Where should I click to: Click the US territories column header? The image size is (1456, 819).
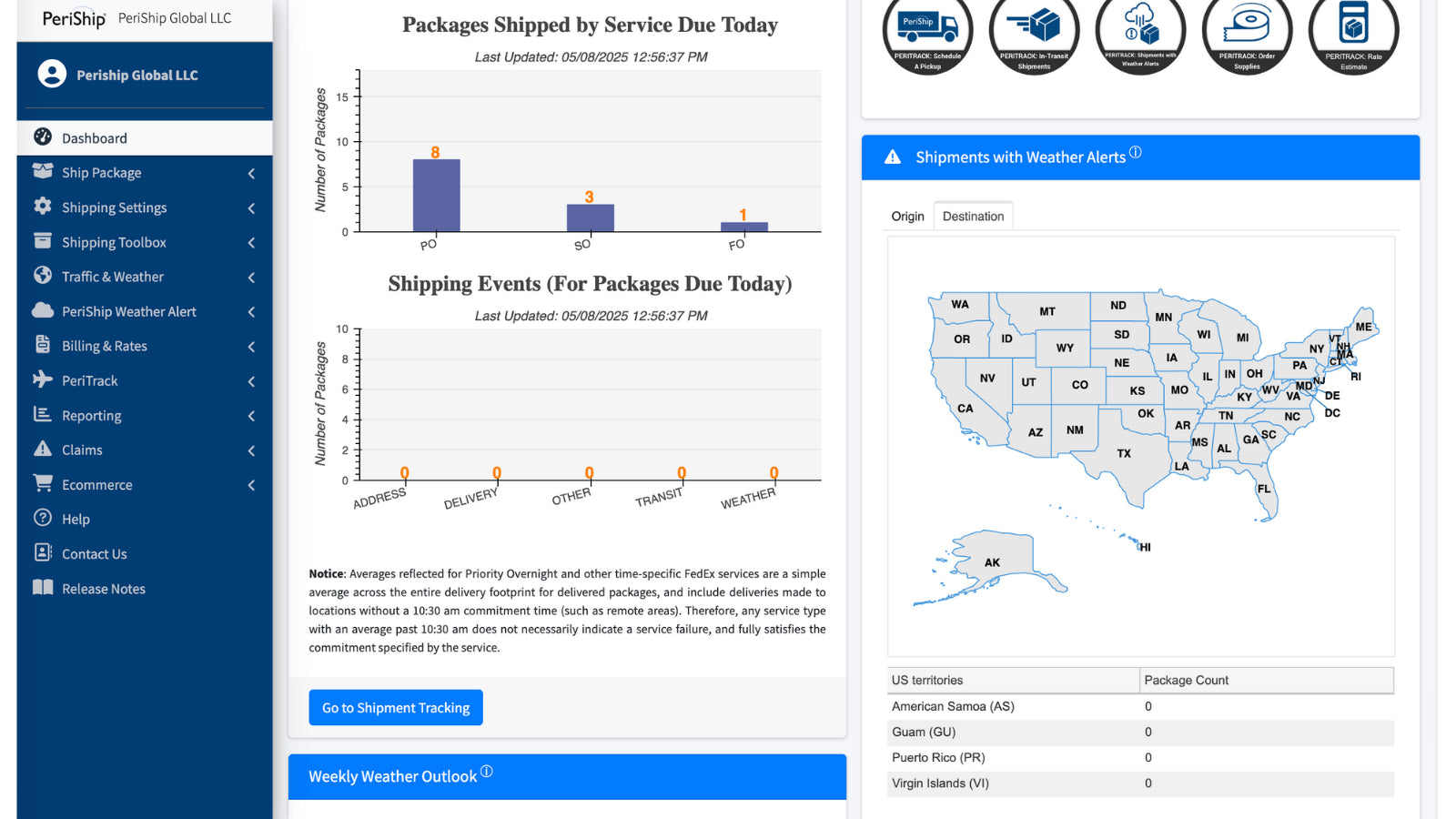[x=1014, y=680]
